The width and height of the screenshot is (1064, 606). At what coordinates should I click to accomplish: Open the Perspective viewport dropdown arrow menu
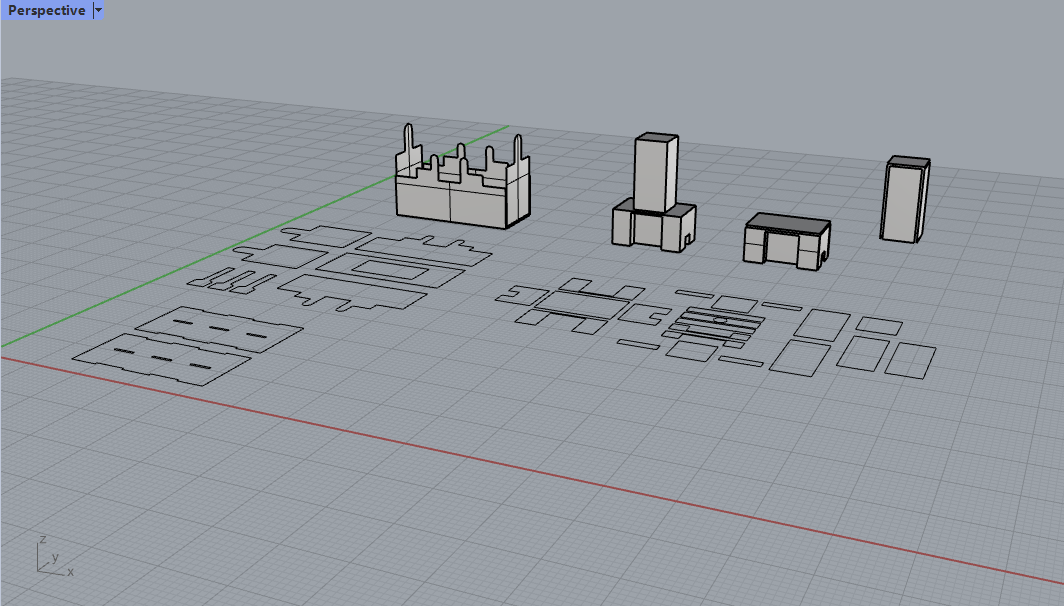[98, 10]
